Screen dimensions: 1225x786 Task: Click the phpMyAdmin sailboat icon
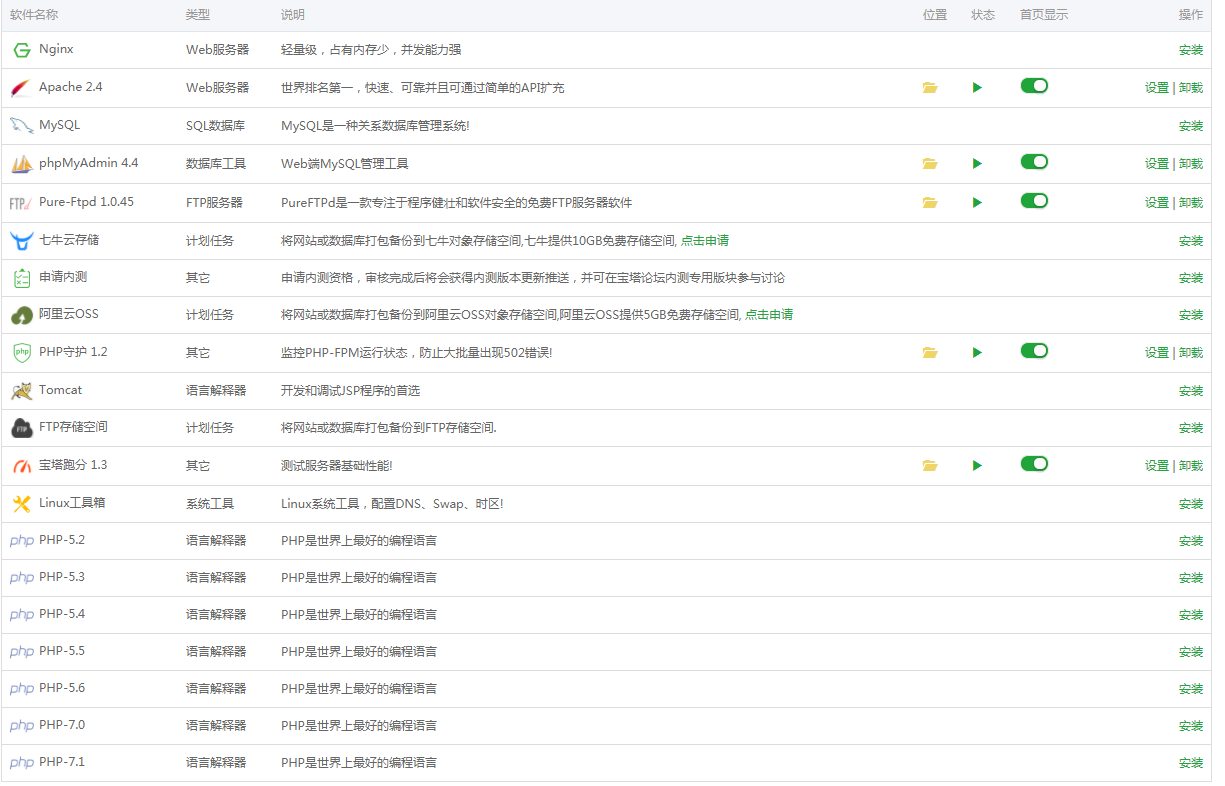(x=22, y=164)
